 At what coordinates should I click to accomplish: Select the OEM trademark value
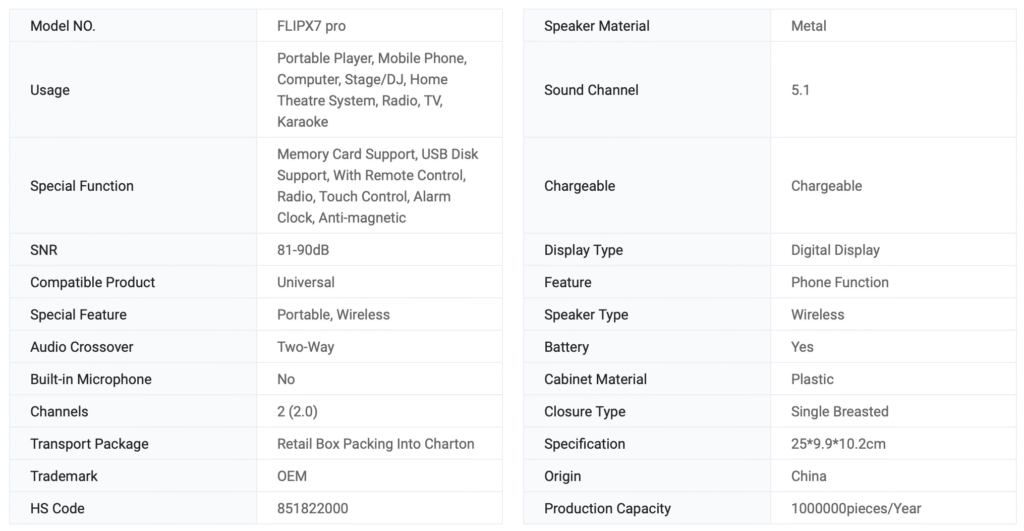[x=292, y=476]
